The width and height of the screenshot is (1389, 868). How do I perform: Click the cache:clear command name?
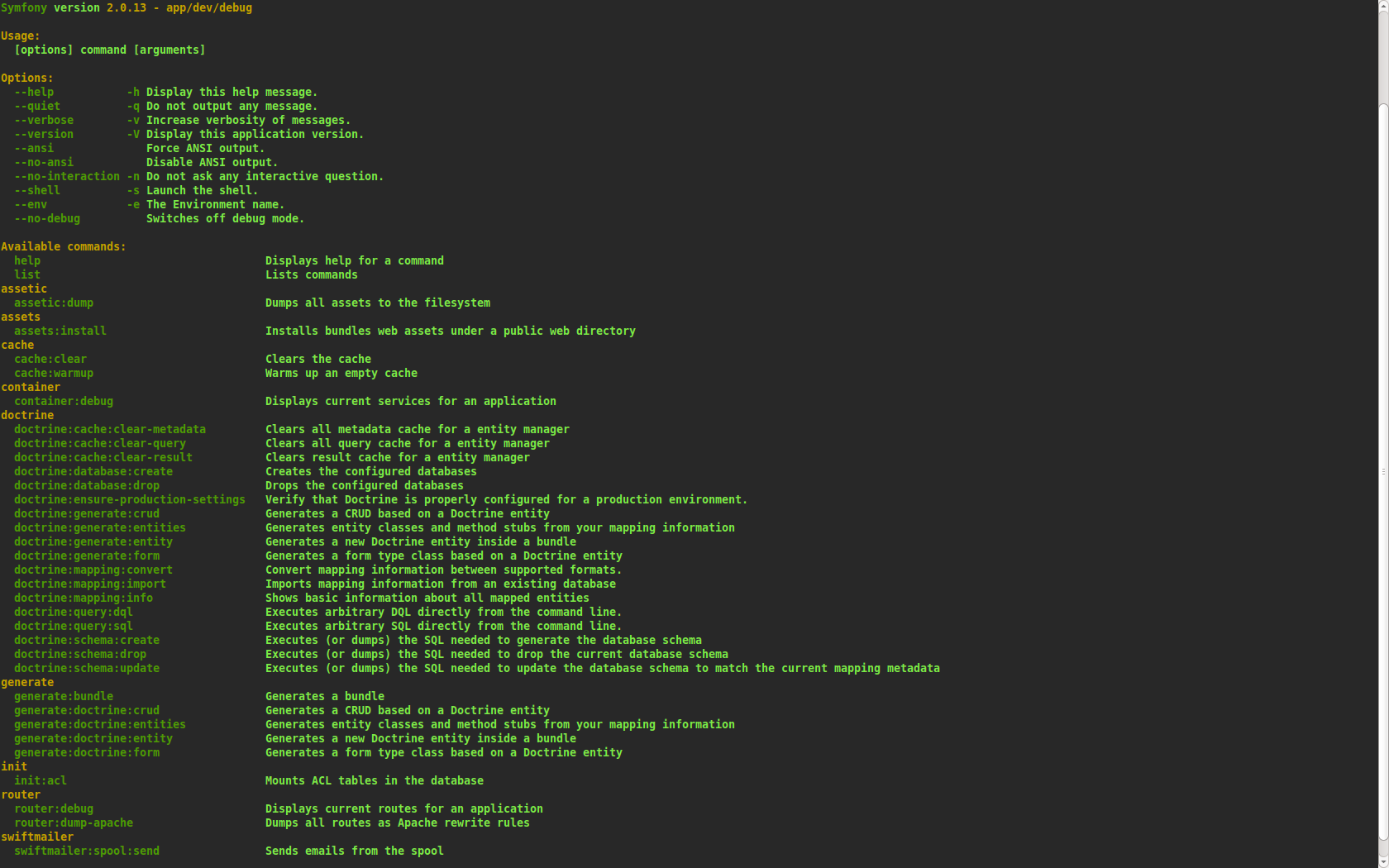[x=50, y=359]
